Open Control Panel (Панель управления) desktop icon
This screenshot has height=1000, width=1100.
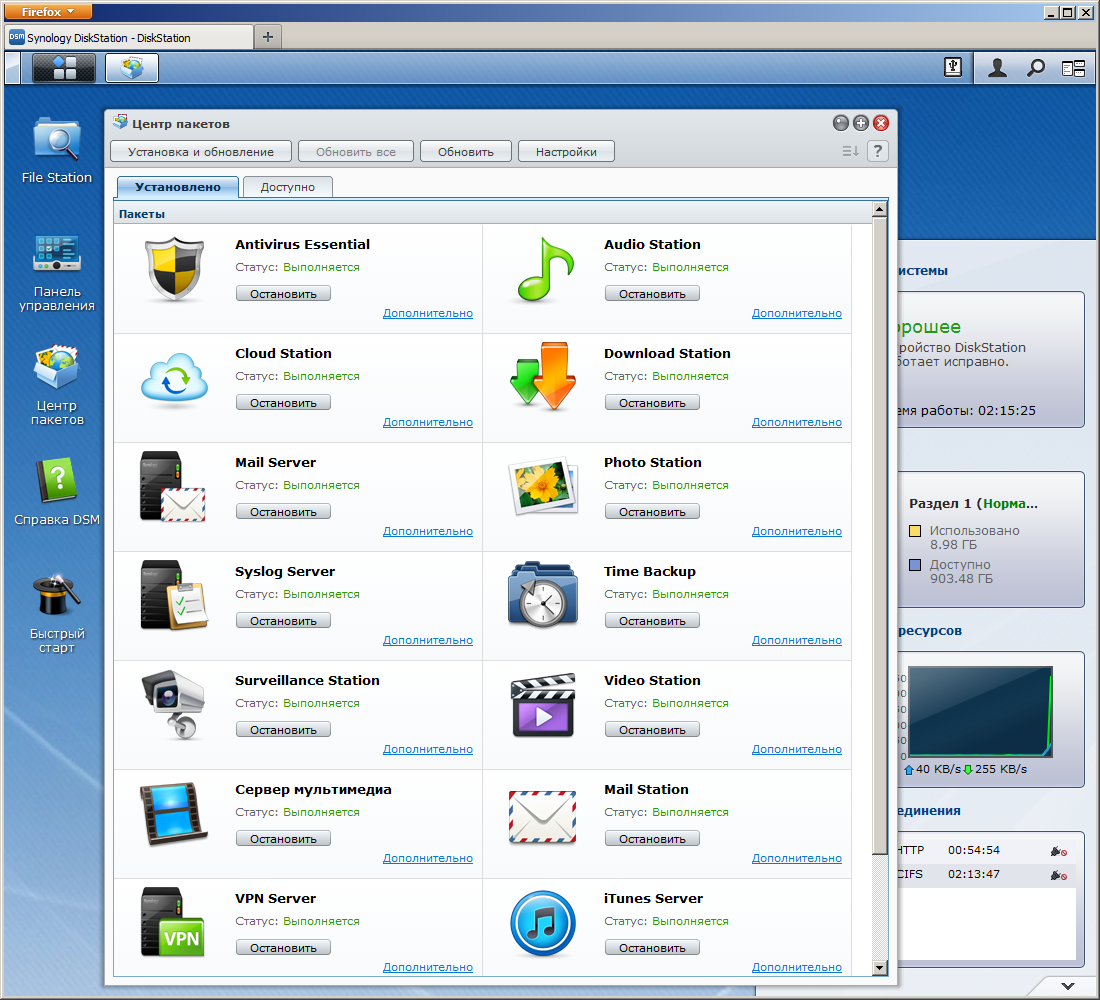(57, 272)
